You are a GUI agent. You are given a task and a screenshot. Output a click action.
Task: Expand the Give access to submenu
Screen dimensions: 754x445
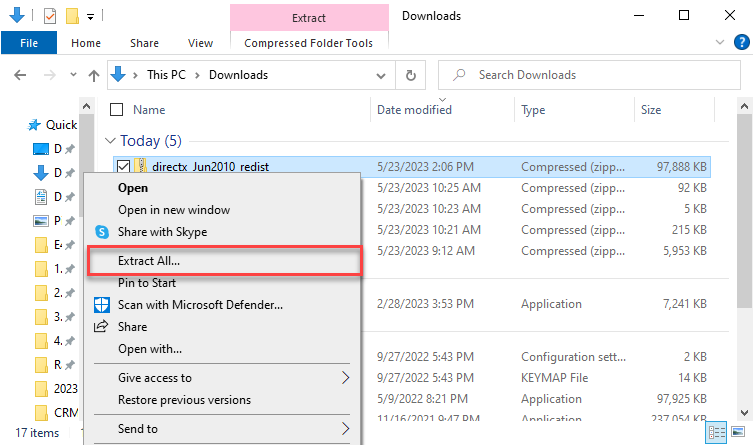(x=346, y=378)
